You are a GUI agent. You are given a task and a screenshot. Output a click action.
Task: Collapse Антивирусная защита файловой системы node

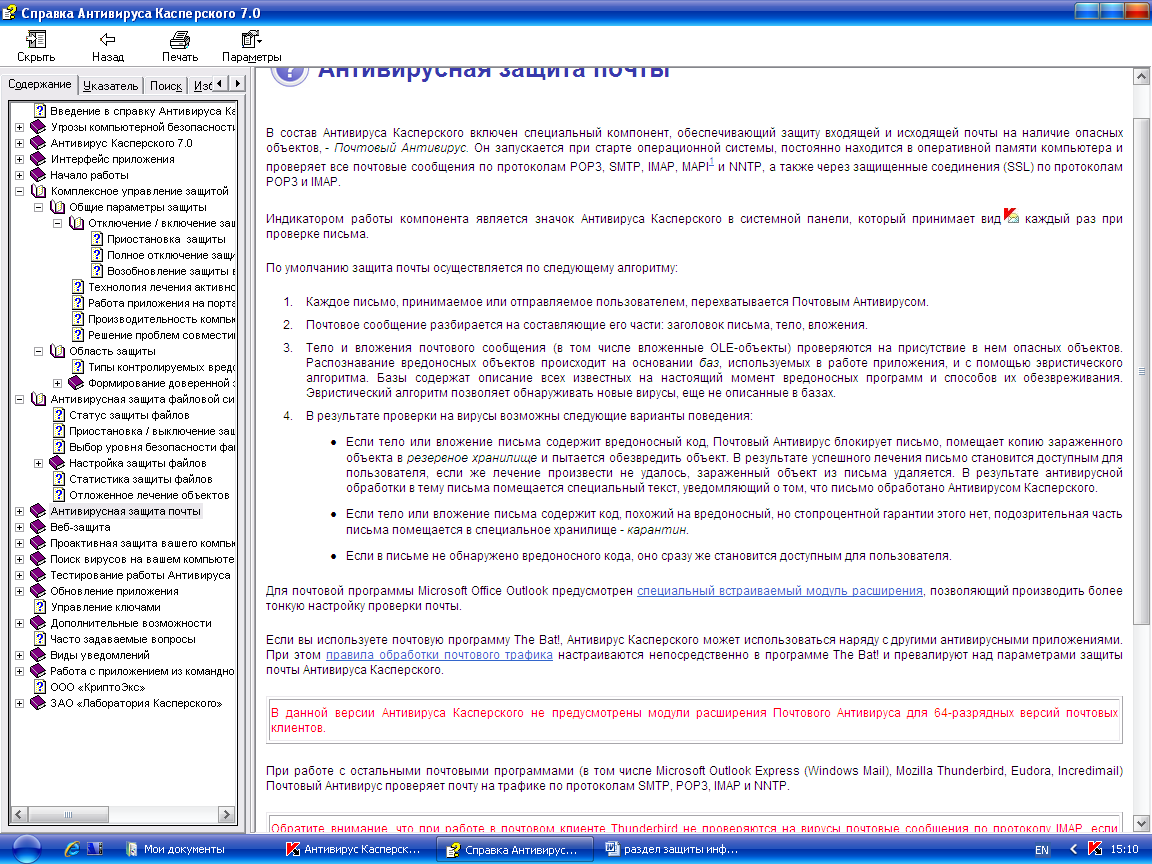(20, 399)
